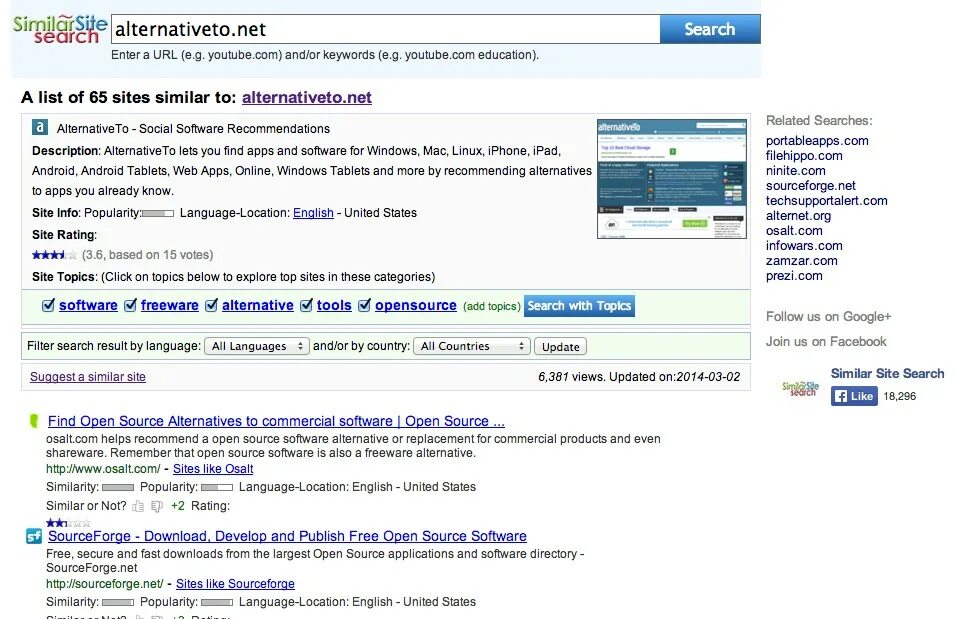Uncheck the tools topic checkbox
The width and height of the screenshot is (980, 619).
tap(306, 305)
